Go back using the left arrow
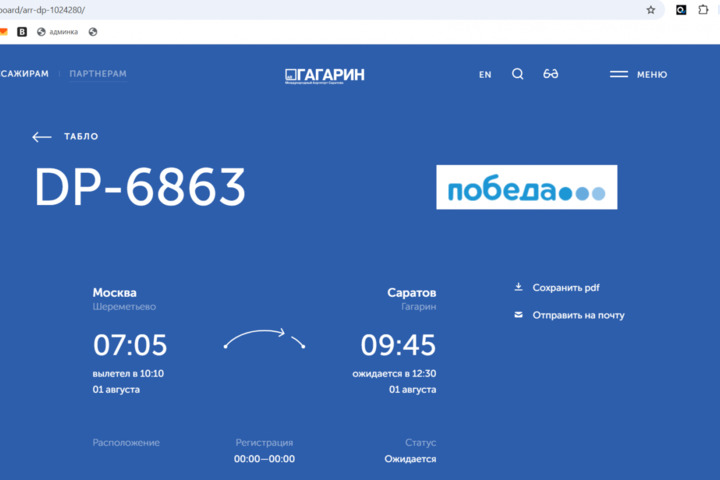Image resolution: width=720 pixels, height=480 pixels. point(42,137)
